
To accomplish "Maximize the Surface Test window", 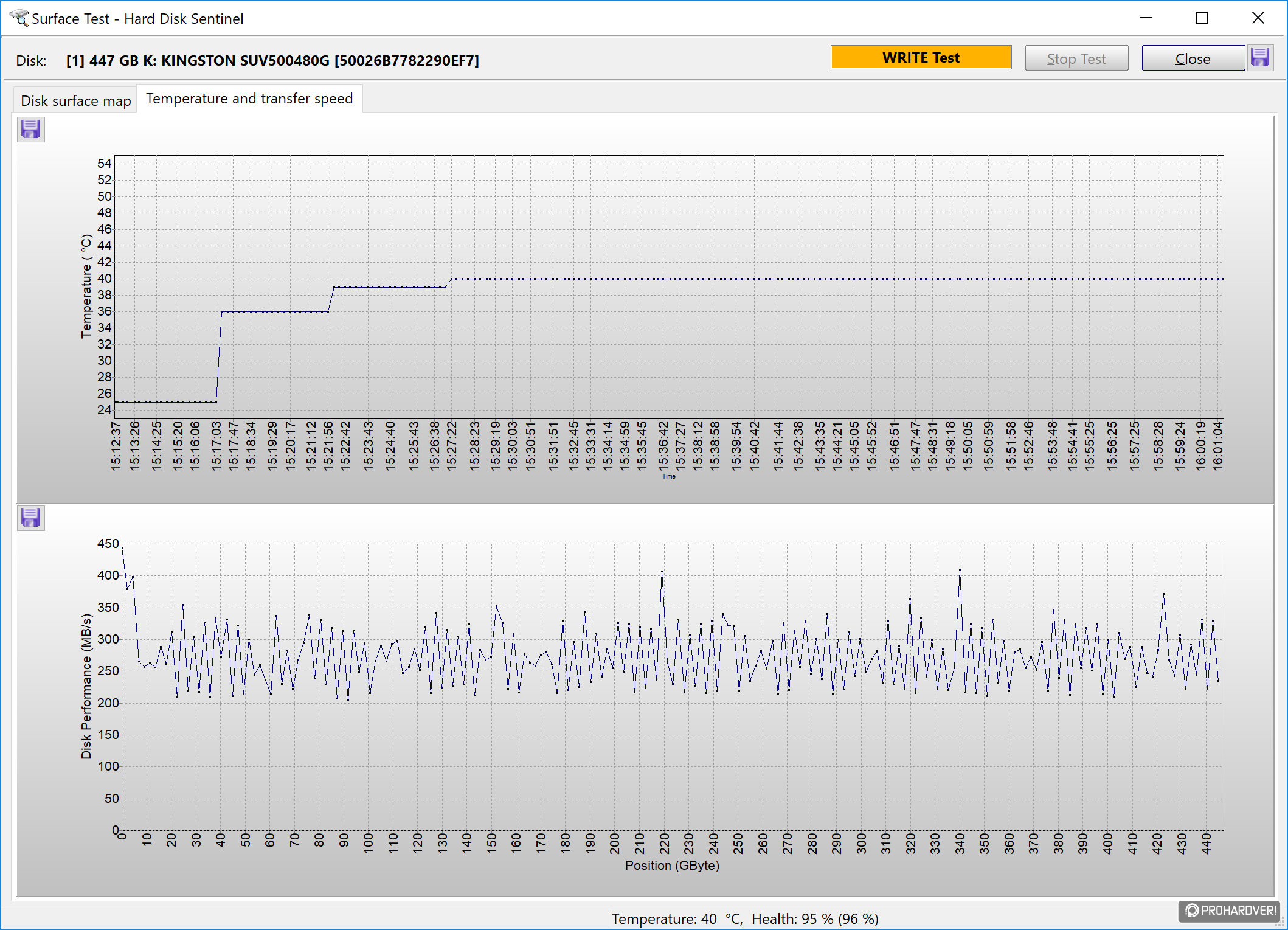I will point(1202,18).
